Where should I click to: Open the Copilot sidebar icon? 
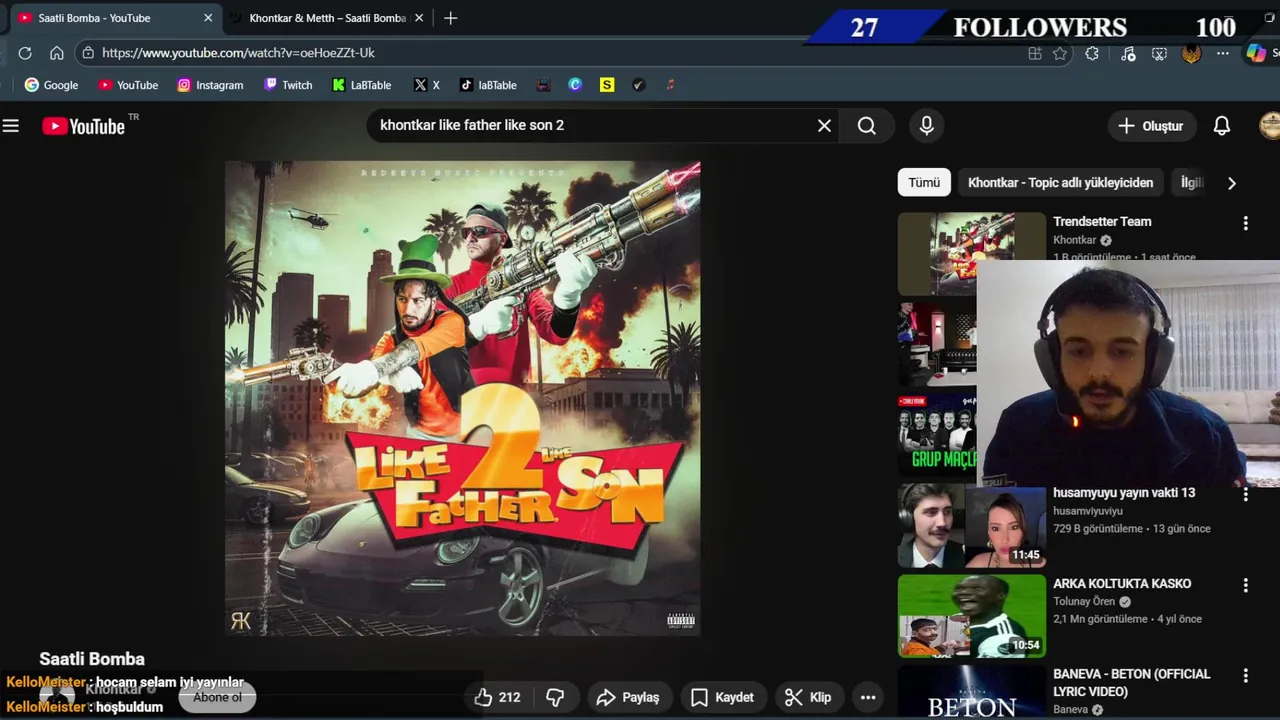click(1256, 54)
